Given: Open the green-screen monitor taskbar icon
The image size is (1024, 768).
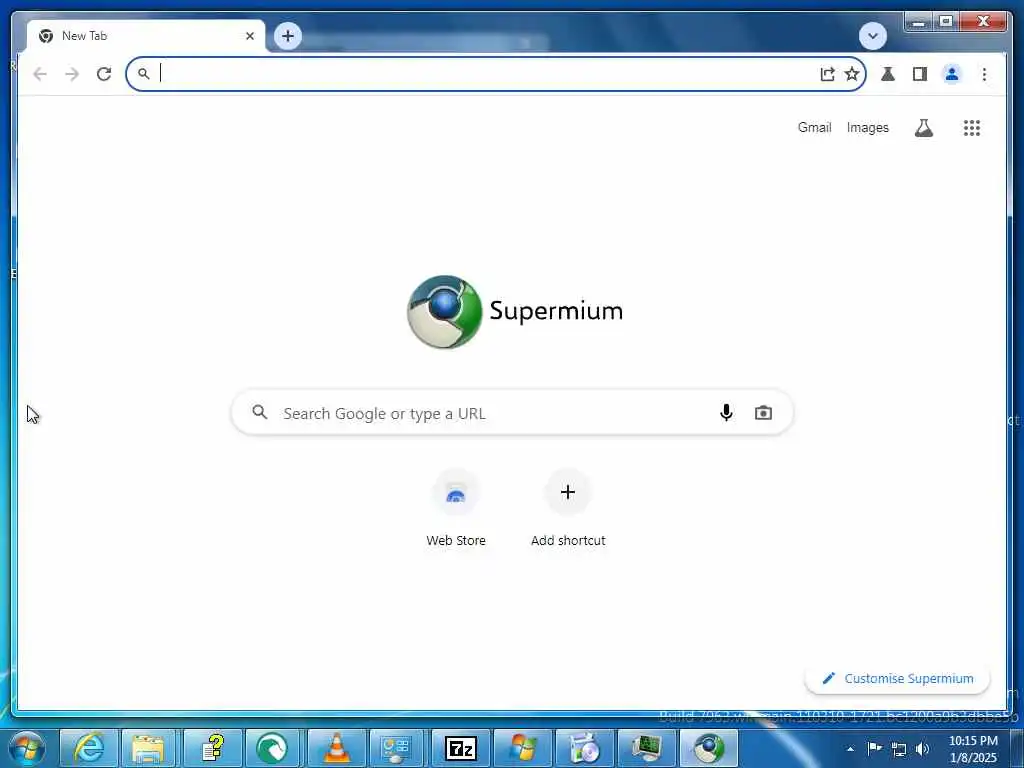Looking at the screenshot, I should (x=647, y=748).
